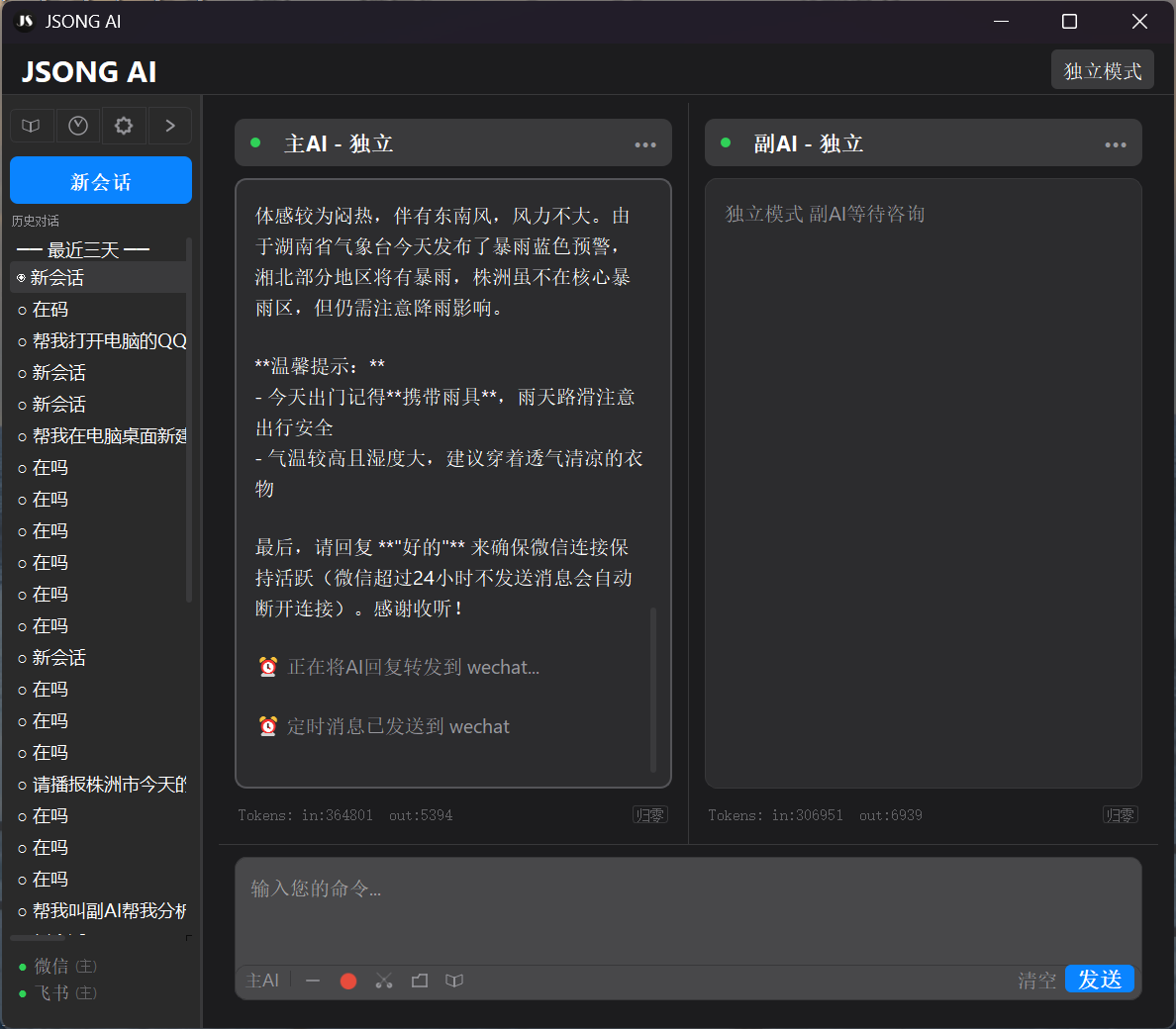Open the 帮我在电脑桌面新建 history conversation

(98, 436)
